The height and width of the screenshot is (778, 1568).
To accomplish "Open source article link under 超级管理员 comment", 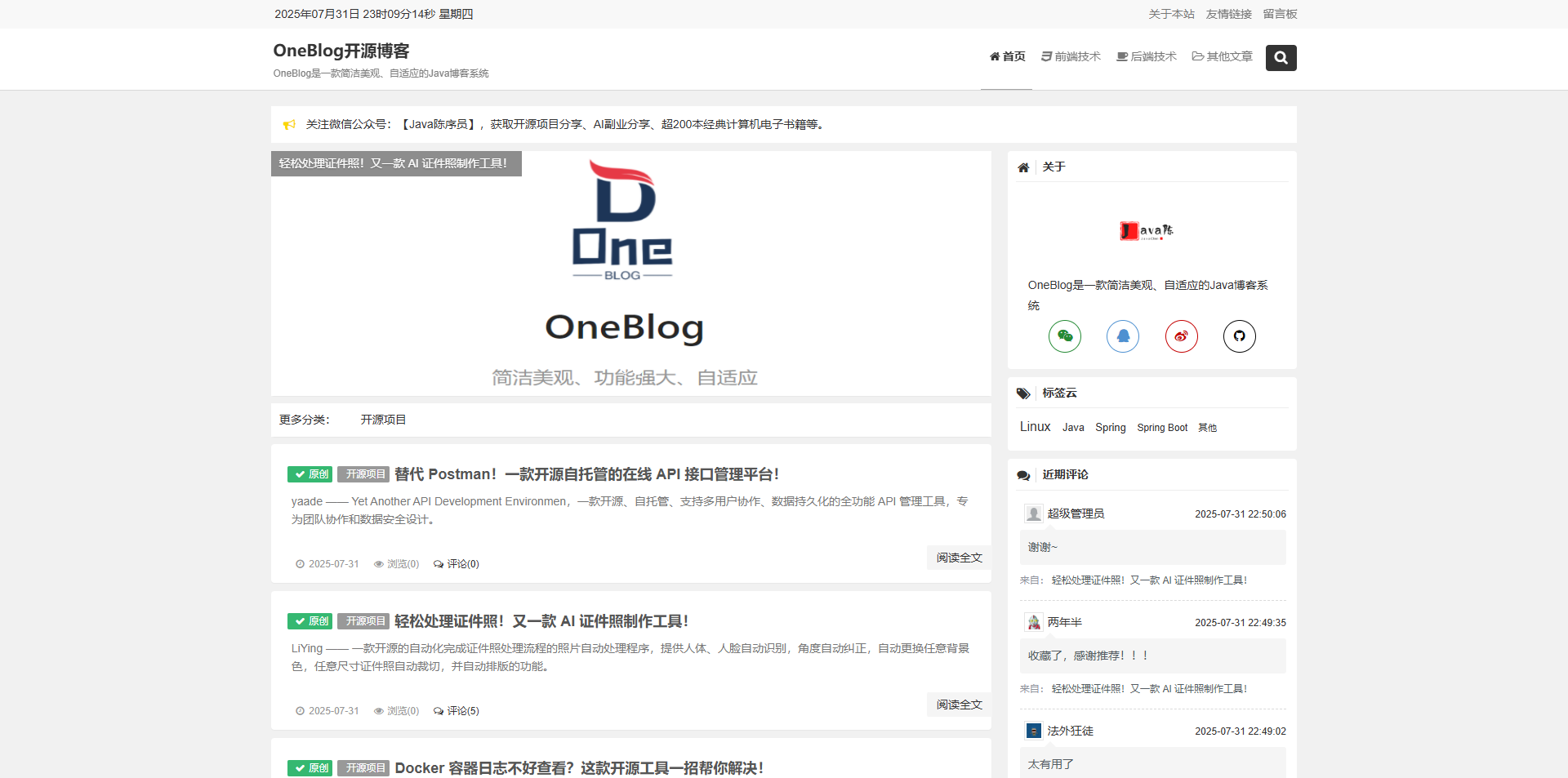I will click(x=1149, y=580).
